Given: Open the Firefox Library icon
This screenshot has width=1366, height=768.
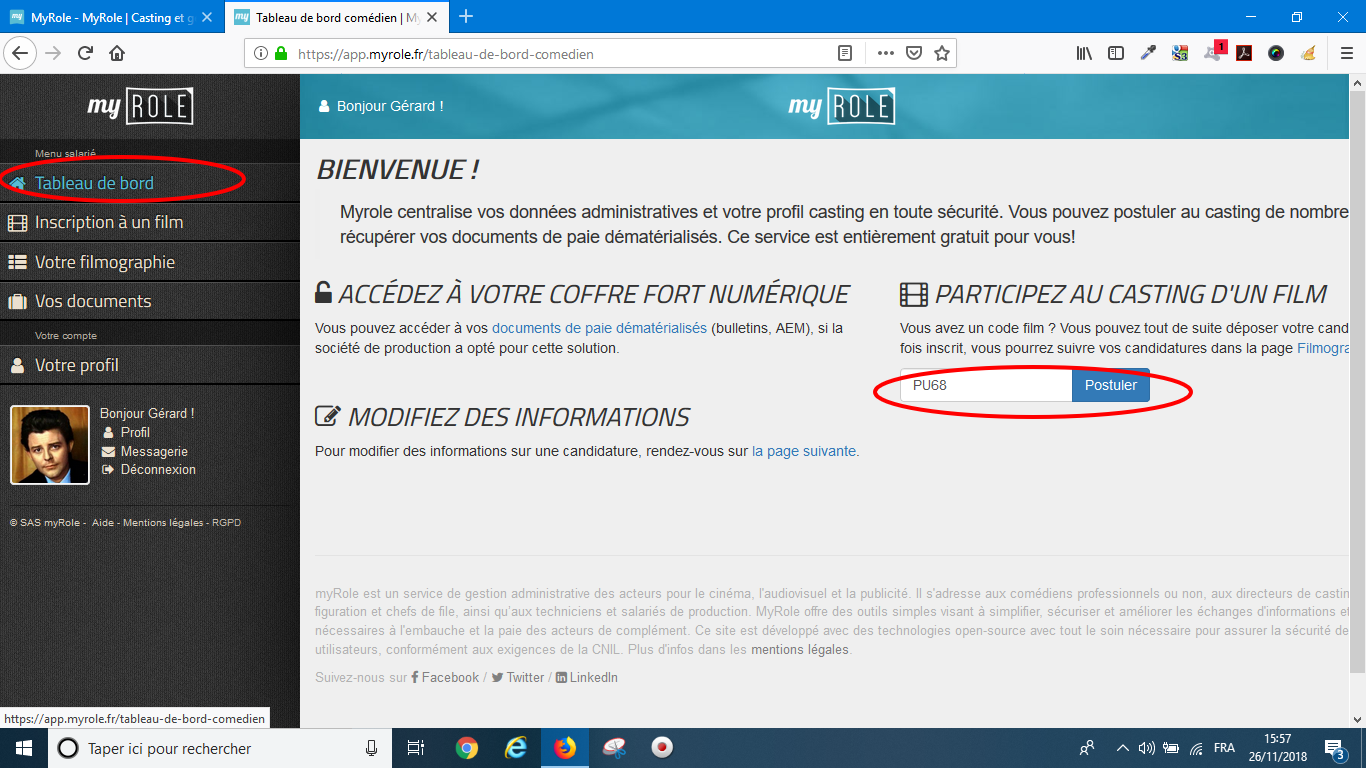Looking at the screenshot, I should [x=1084, y=53].
